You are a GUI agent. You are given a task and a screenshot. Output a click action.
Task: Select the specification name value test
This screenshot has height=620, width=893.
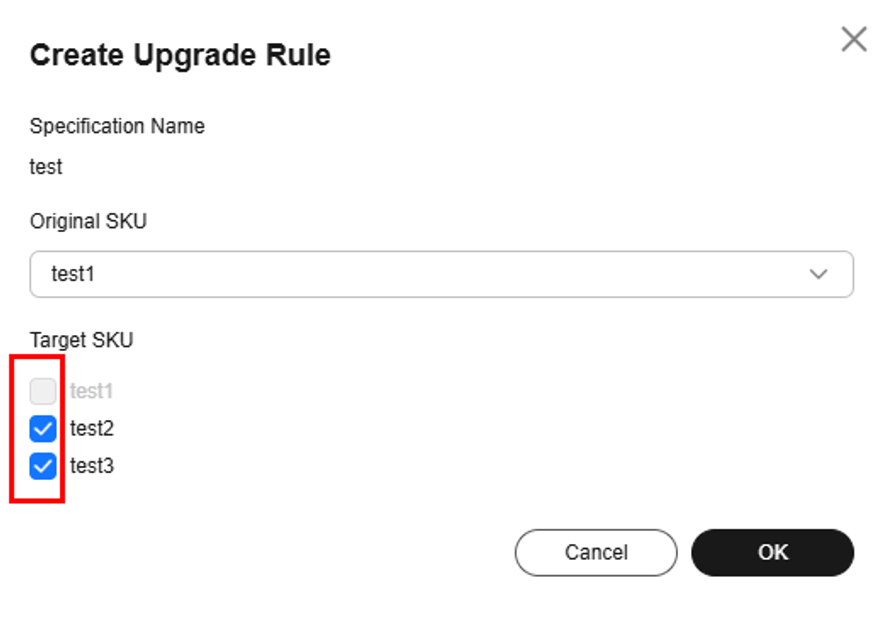46,167
